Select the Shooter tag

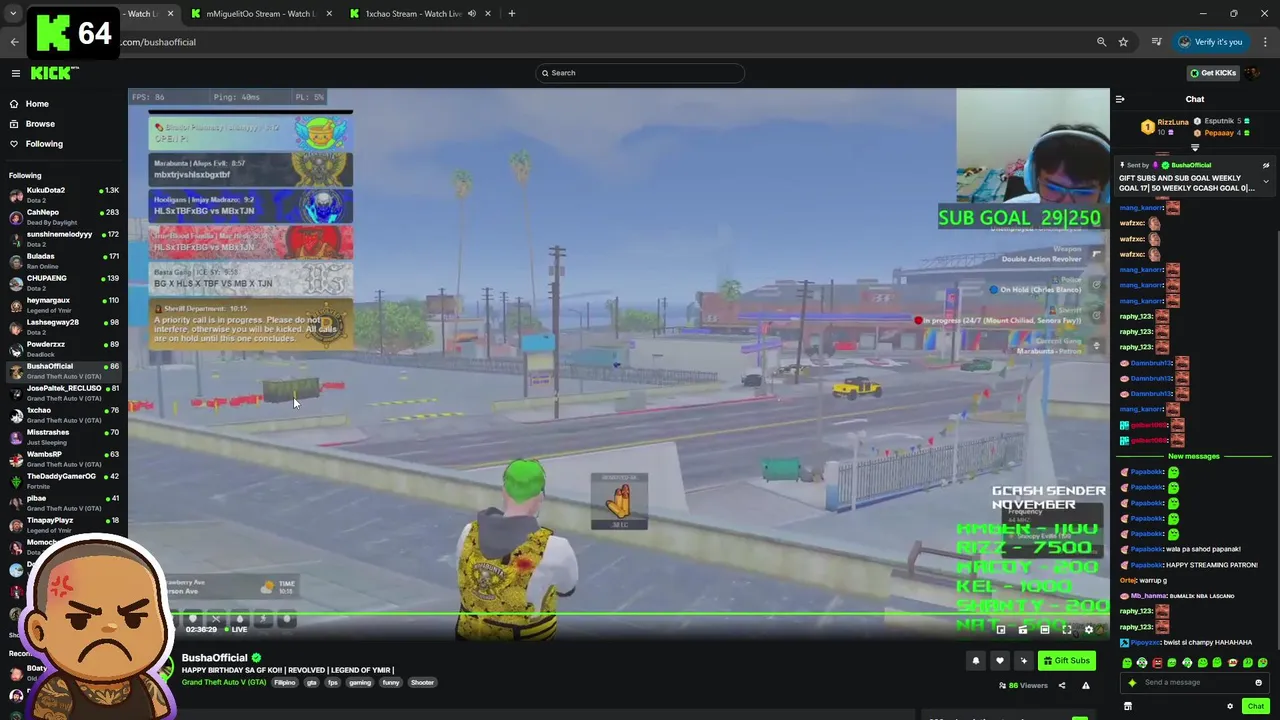(x=422, y=683)
